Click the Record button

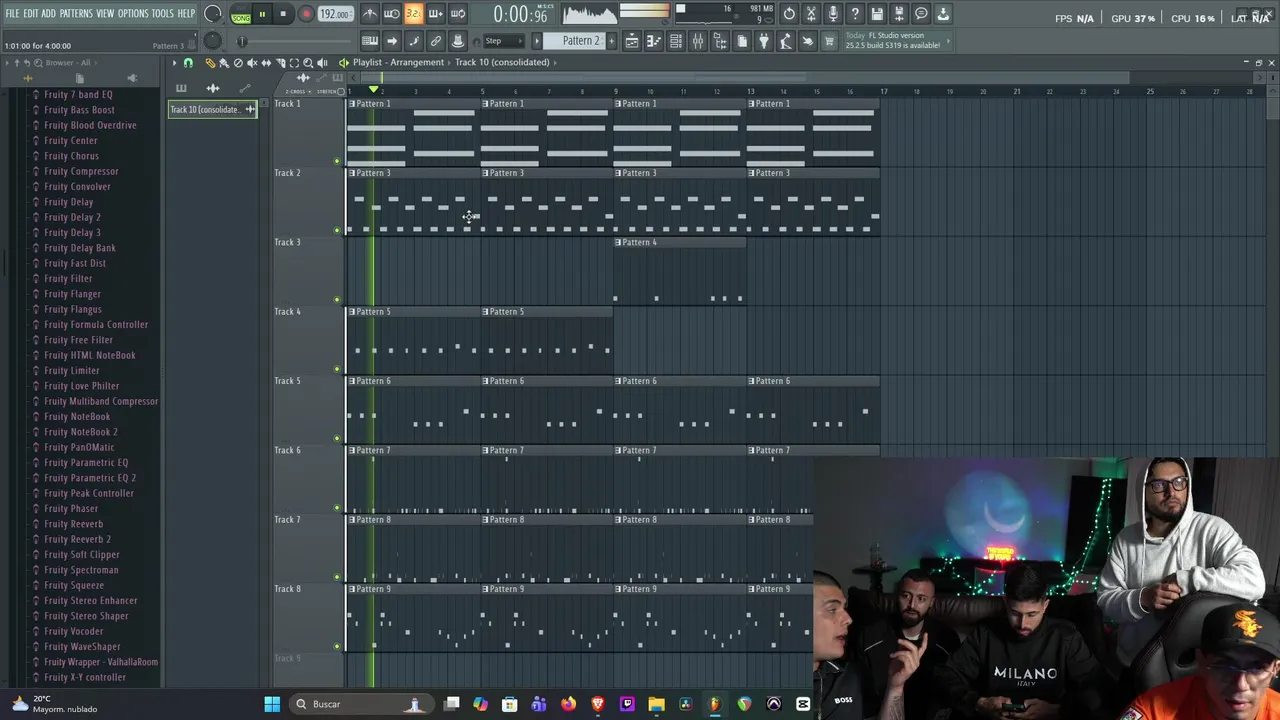pos(306,14)
